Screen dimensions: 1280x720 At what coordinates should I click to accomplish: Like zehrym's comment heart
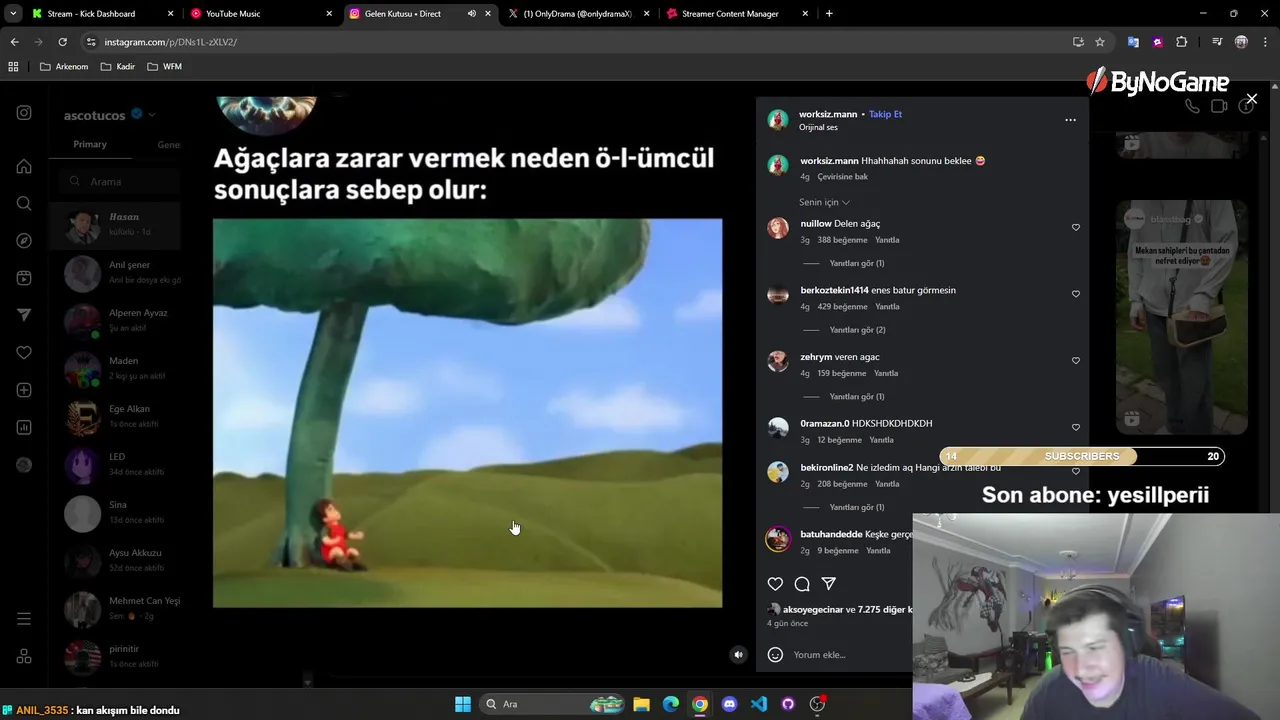[x=1076, y=360]
